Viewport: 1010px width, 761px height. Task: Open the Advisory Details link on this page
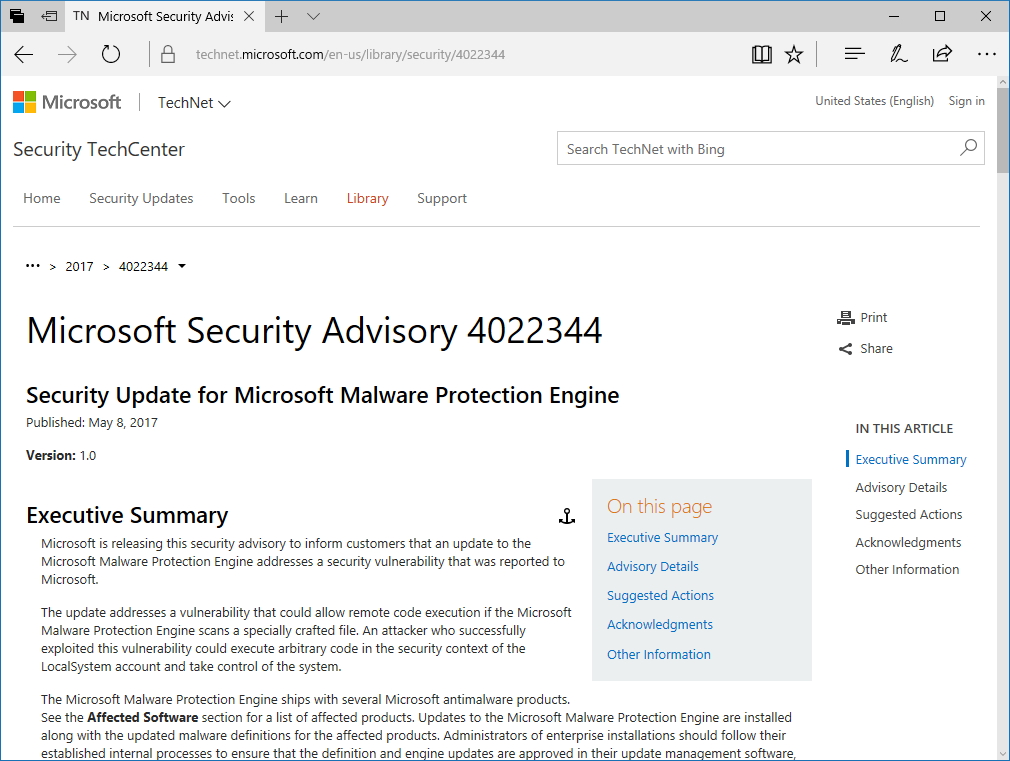[x=652, y=566]
